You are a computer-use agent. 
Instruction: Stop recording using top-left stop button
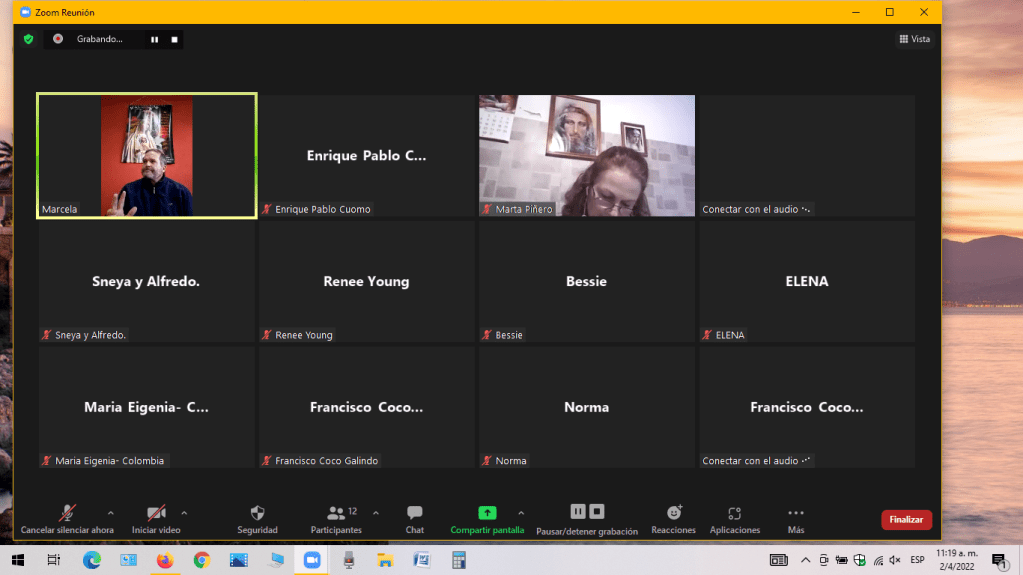click(x=174, y=39)
